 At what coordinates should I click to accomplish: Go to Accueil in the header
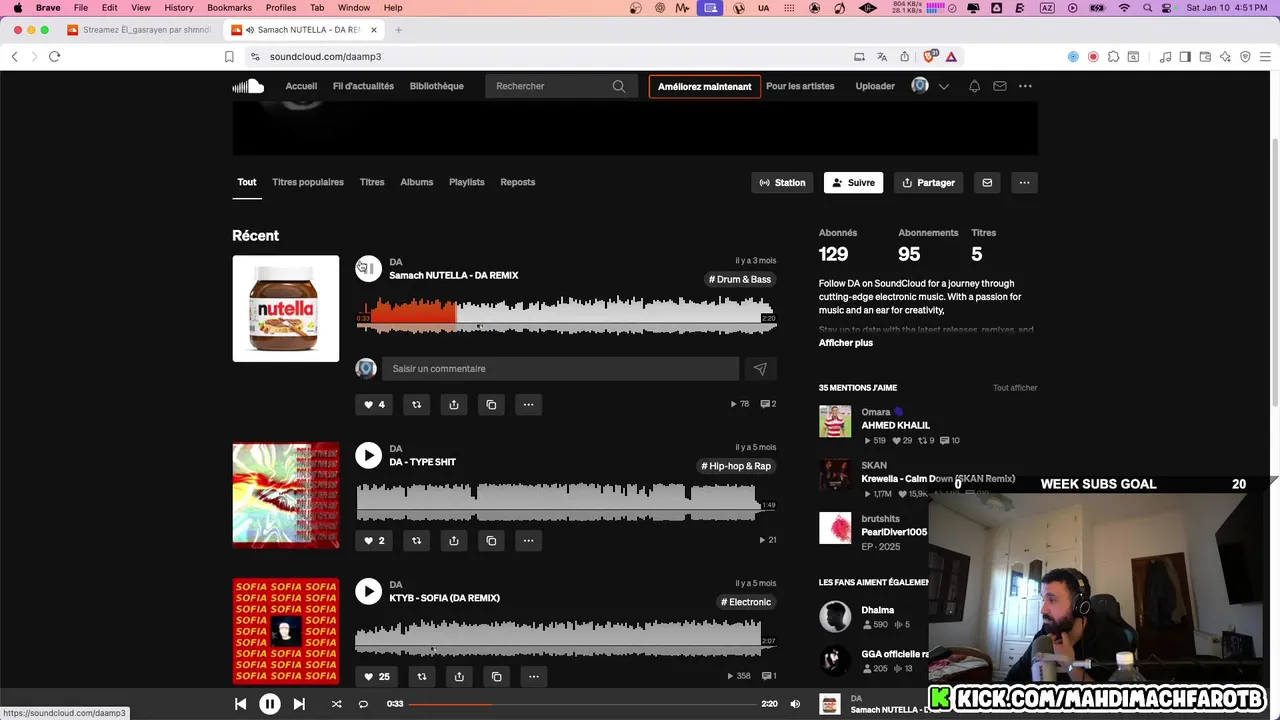point(301,86)
